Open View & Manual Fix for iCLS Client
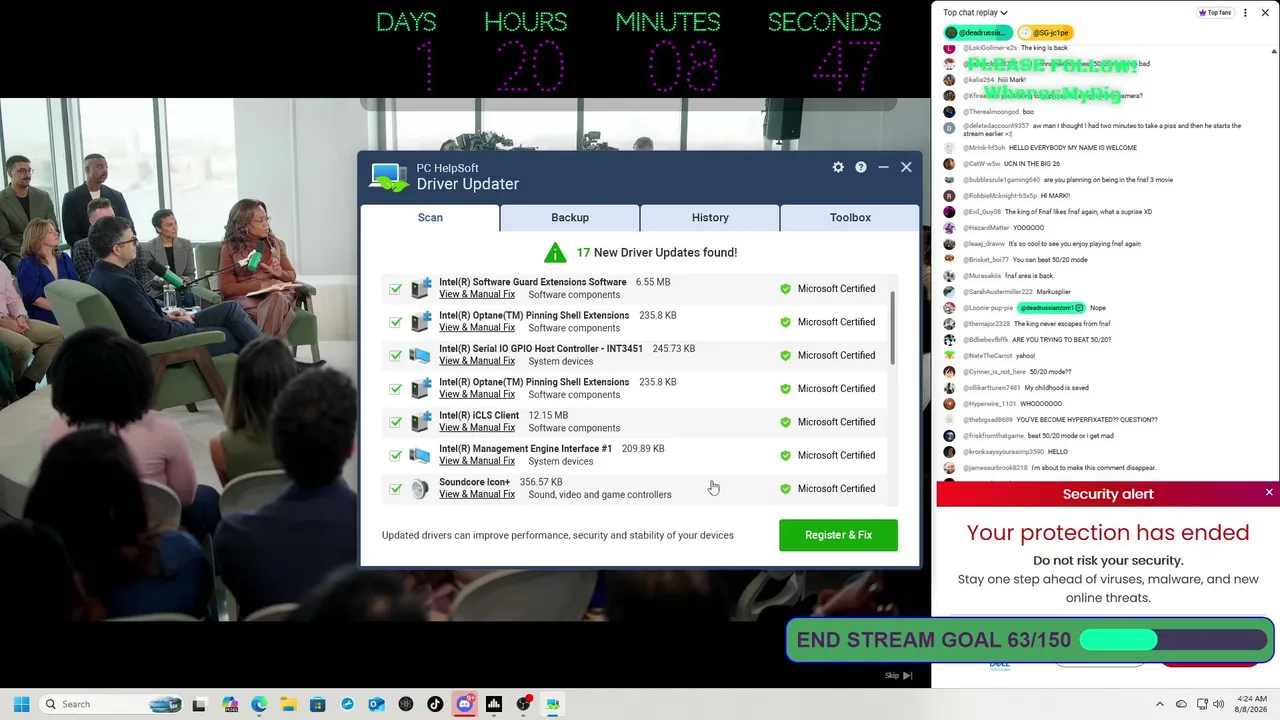Viewport: 1280px width, 720px height. (477, 428)
